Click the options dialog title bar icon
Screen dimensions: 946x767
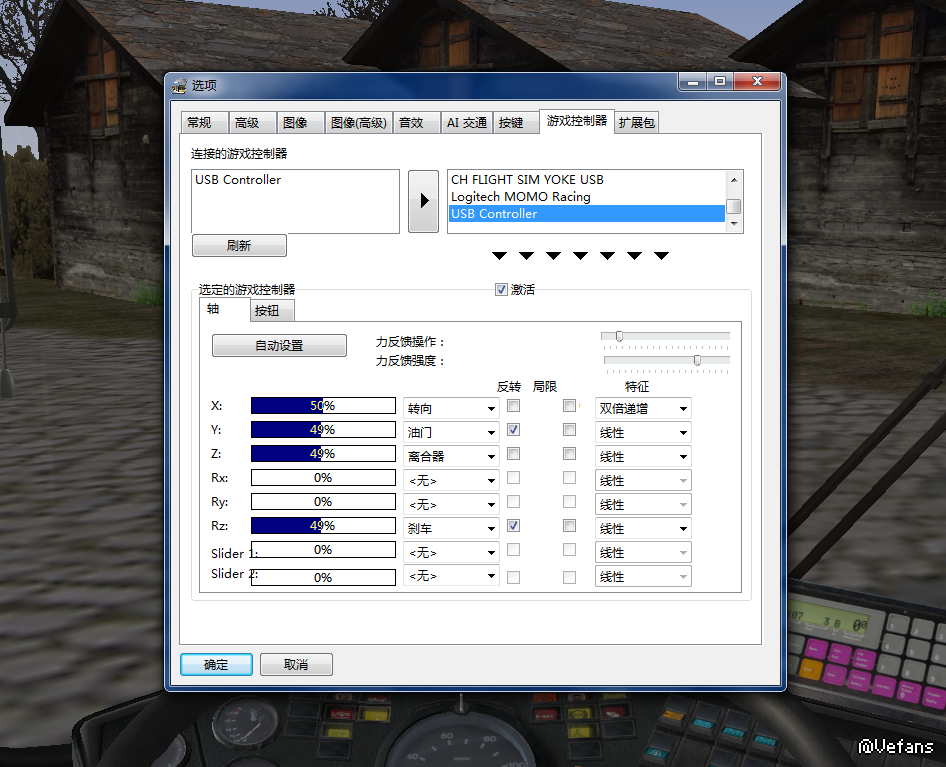click(179, 86)
